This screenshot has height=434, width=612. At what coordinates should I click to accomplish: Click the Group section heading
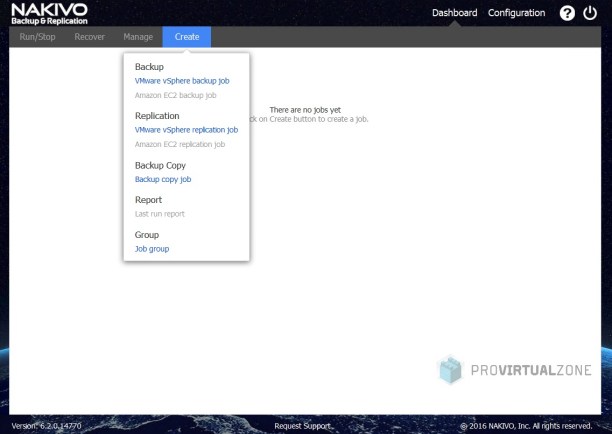click(147, 235)
